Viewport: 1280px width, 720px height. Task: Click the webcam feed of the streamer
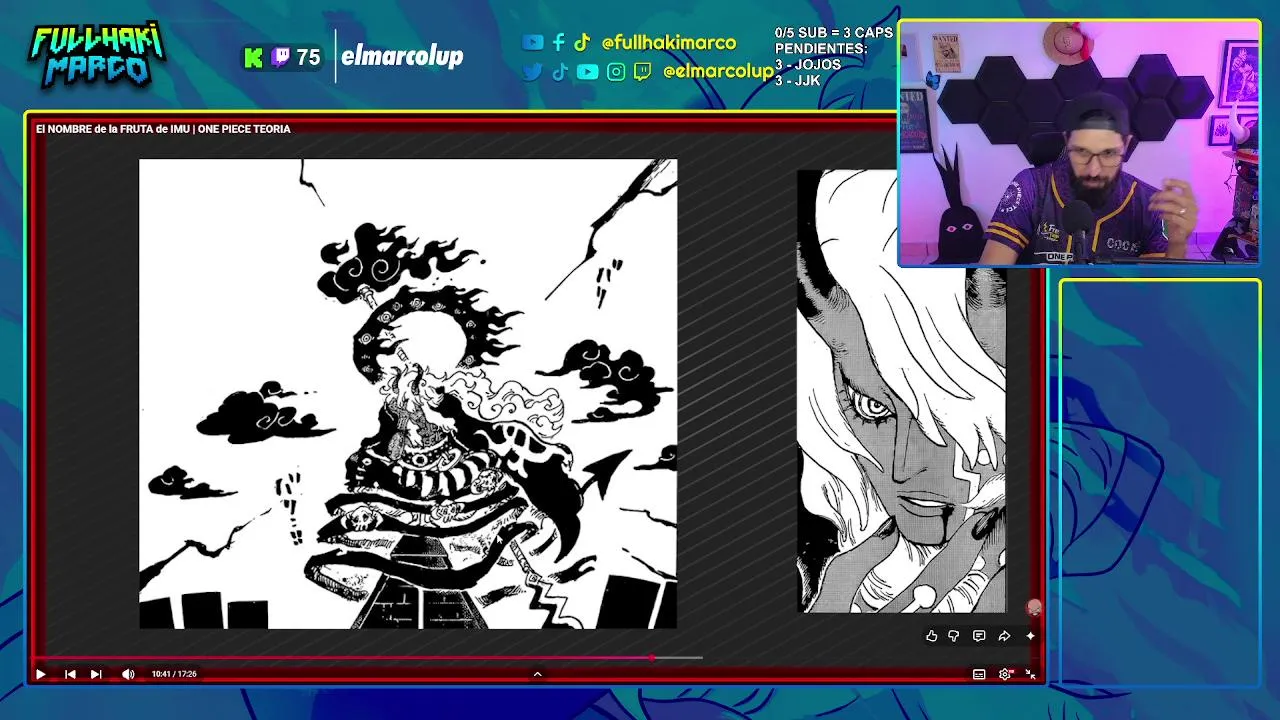[x=1079, y=143]
